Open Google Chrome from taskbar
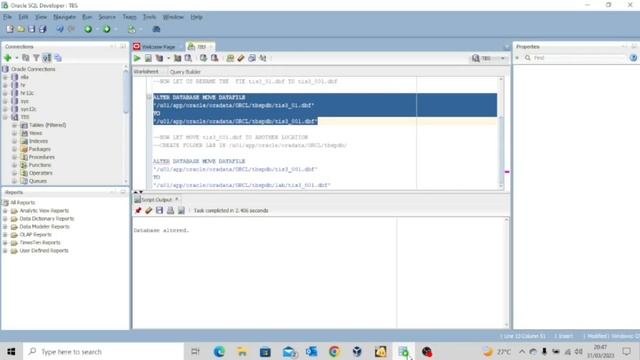Image resolution: width=640 pixels, height=360 pixels. tap(334, 351)
